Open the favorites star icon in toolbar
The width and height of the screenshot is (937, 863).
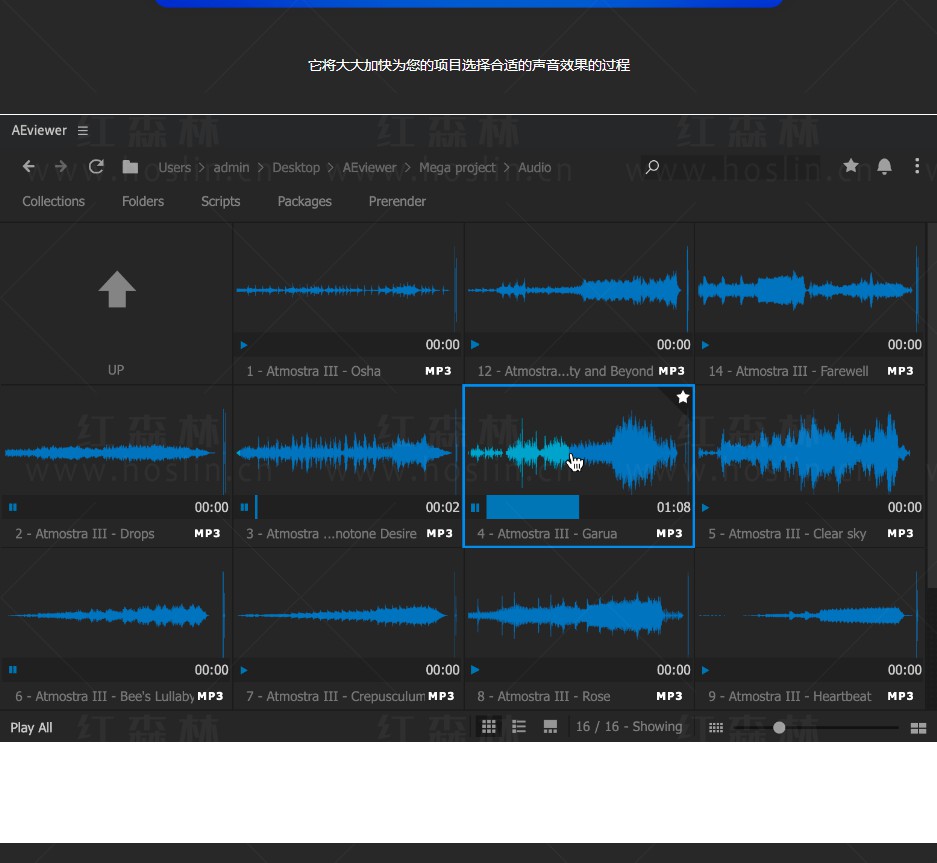851,166
